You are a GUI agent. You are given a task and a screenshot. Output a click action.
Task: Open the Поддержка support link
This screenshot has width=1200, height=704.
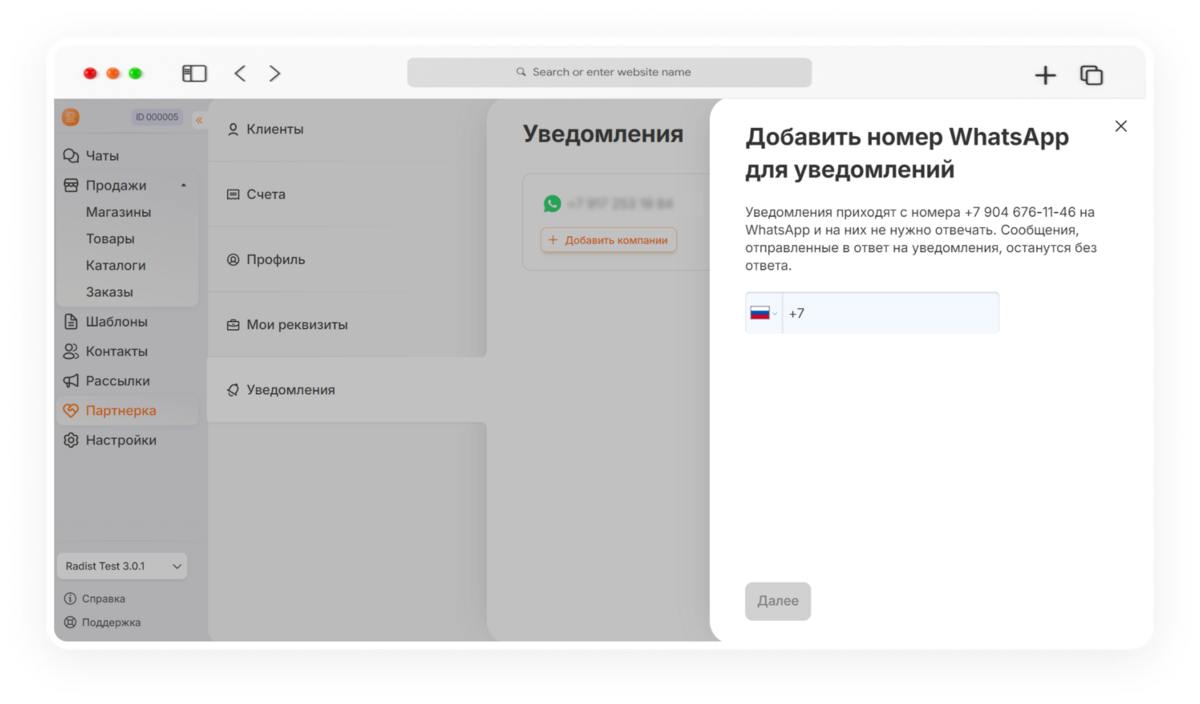[111, 622]
